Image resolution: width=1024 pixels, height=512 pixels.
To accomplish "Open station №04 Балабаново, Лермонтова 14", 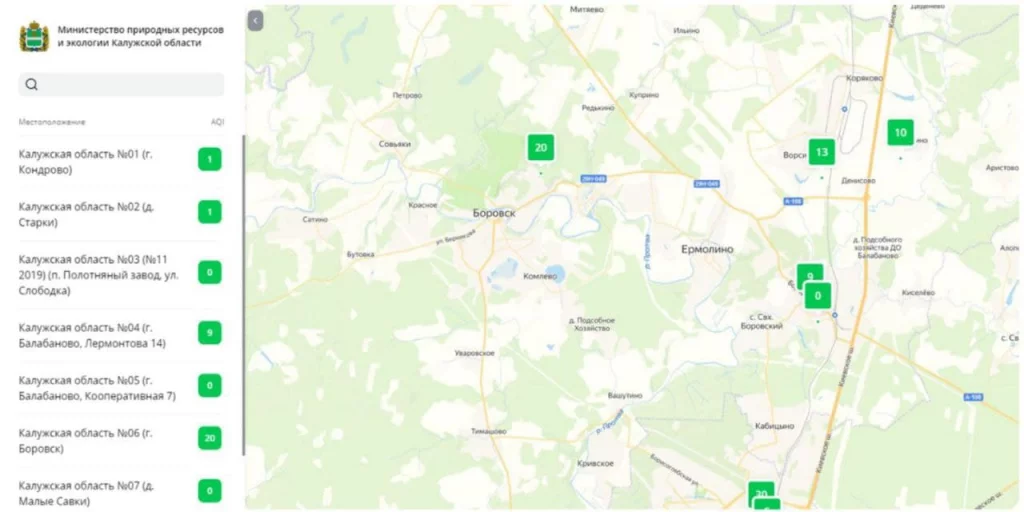I will pos(121,335).
